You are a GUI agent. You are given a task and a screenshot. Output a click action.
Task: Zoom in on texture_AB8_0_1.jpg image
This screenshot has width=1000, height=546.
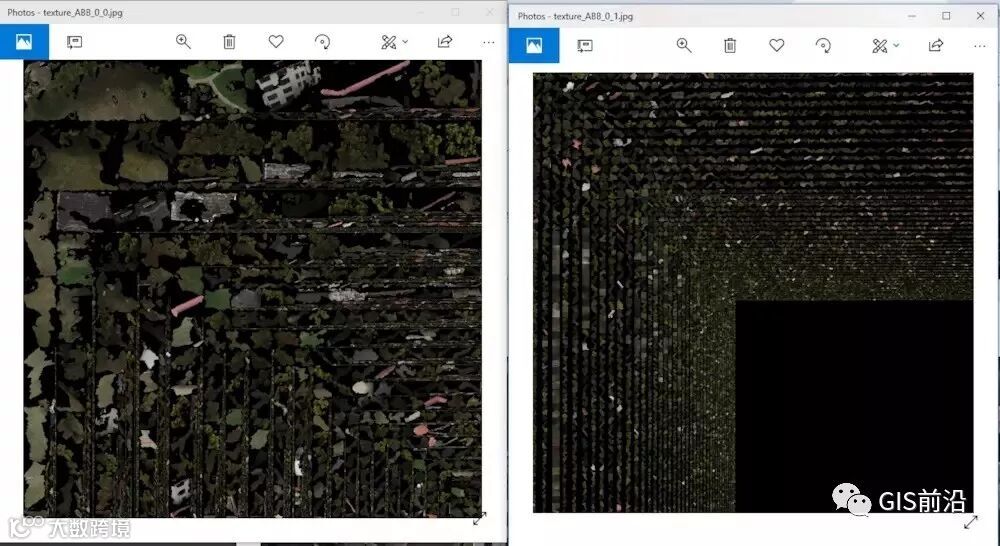tap(684, 45)
